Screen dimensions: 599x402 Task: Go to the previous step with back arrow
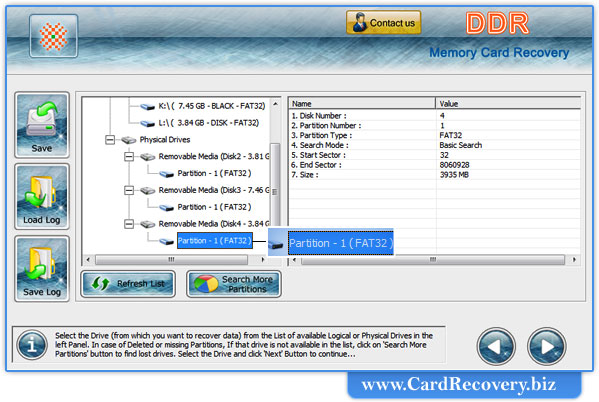coord(496,346)
